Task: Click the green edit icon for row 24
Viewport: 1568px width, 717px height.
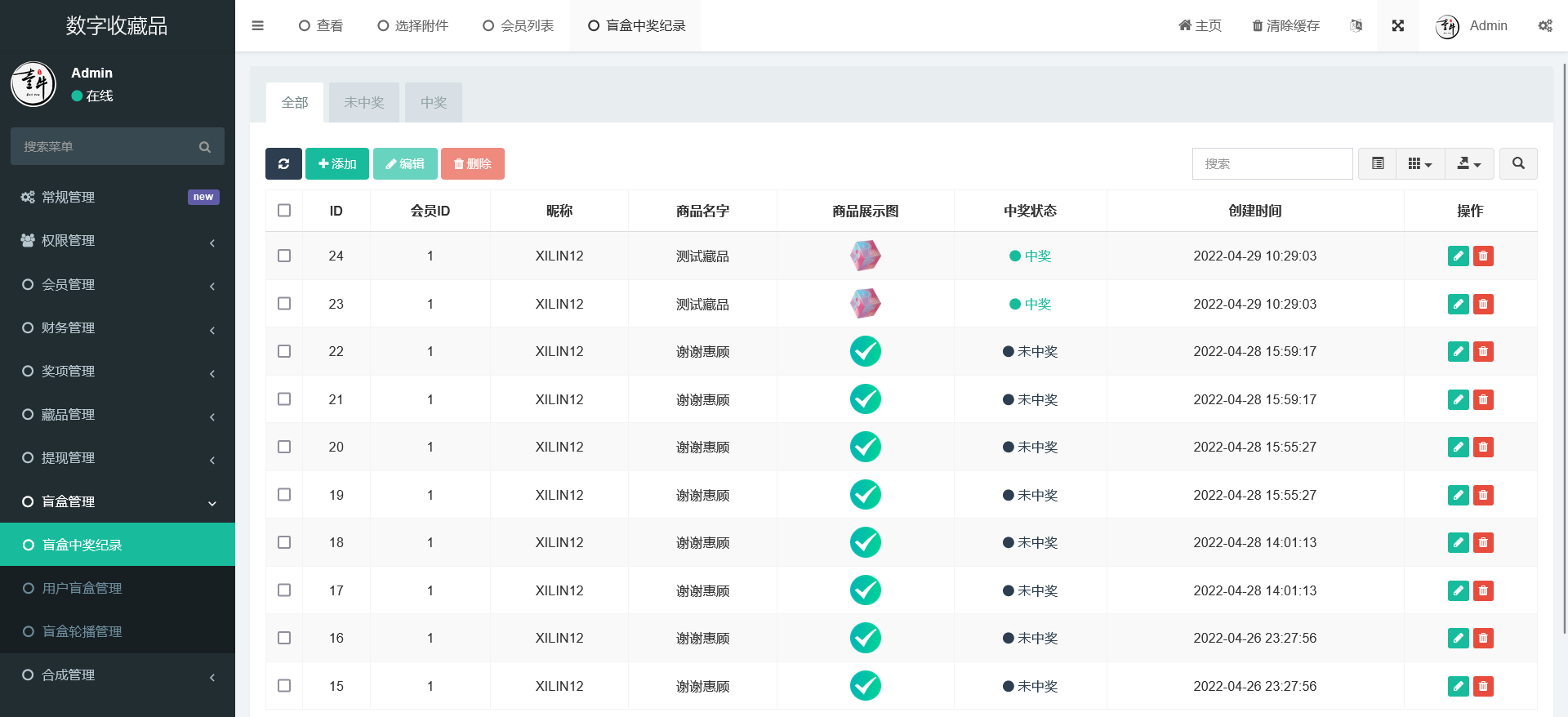Action: coord(1458,256)
